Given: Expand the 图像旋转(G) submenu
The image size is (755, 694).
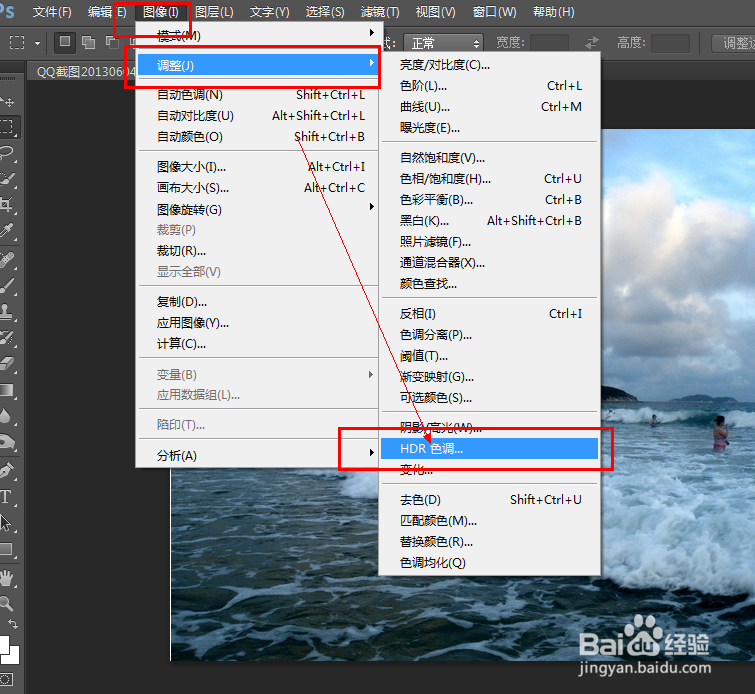Looking at the screenshot, I should [259, 209].
